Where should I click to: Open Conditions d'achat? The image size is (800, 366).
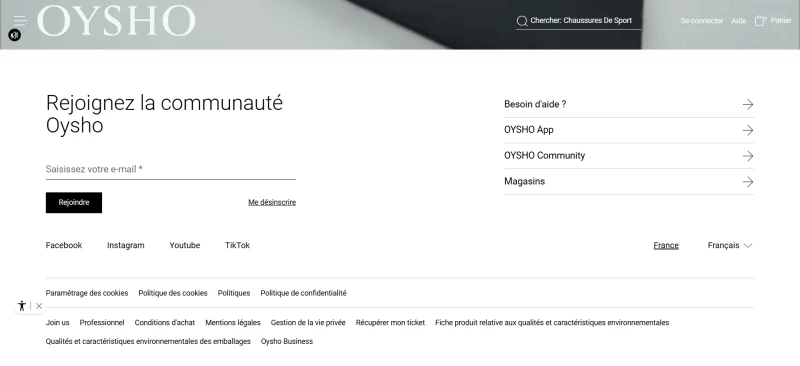(165, 323)
